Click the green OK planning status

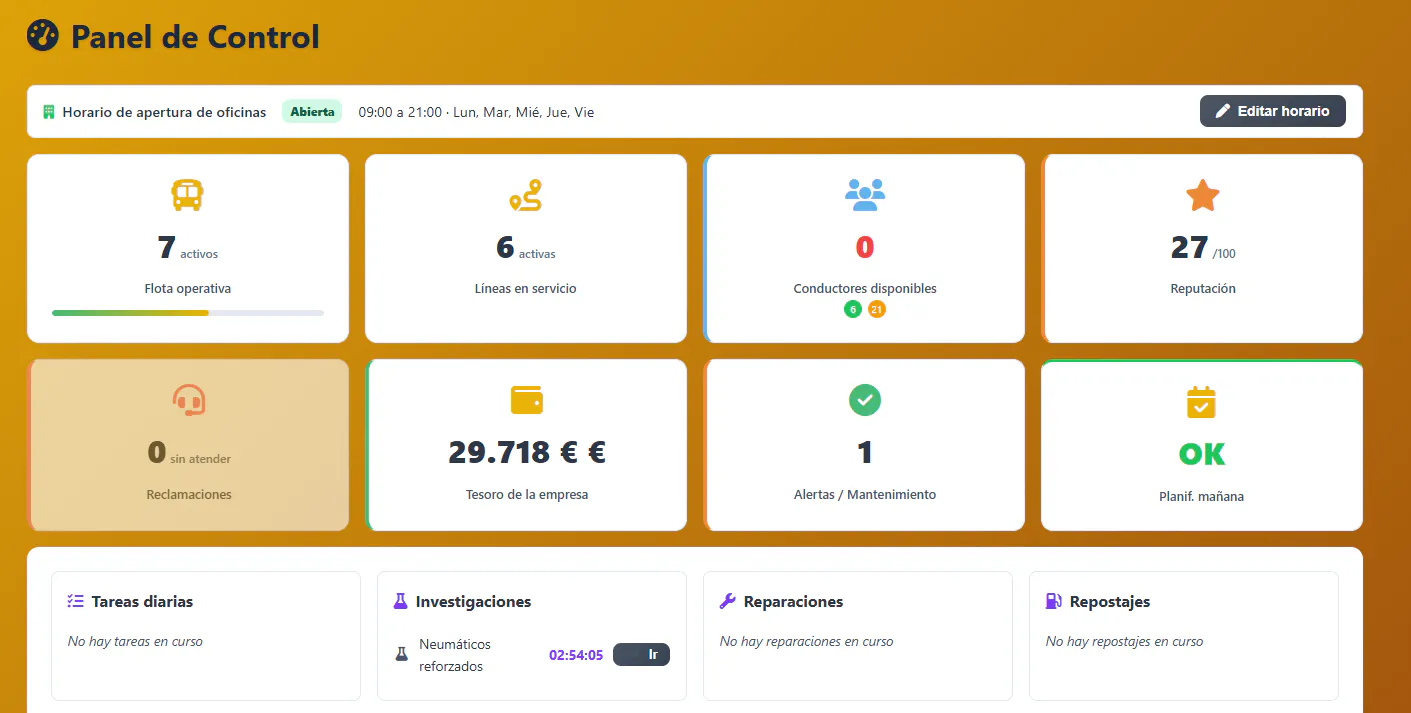(1202, 454)
